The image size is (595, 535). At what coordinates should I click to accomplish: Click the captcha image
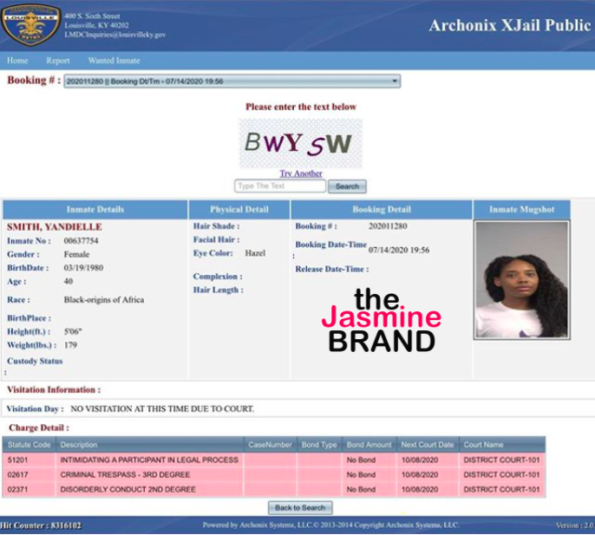[301, 143]
